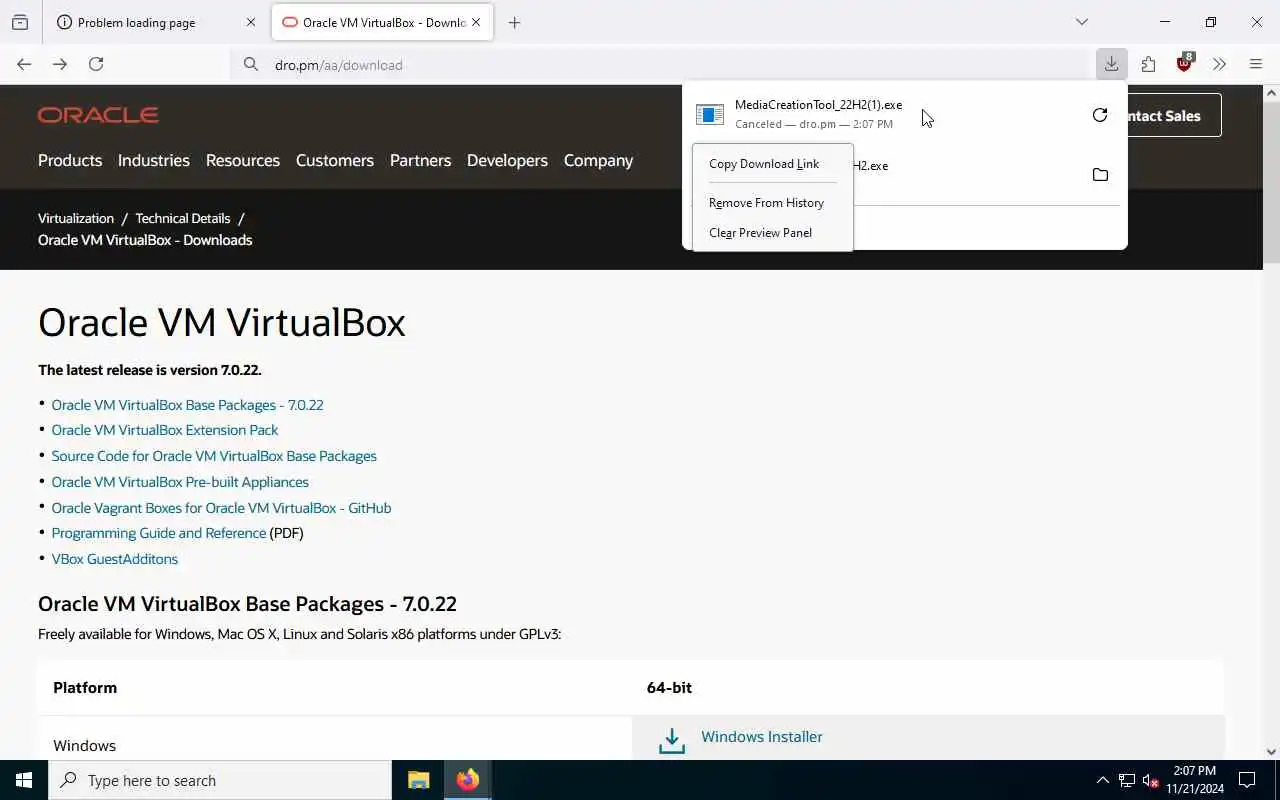Click the Windows Installer download link
1280x800 pixels.
pyautogui.click(x=762, y=737)
